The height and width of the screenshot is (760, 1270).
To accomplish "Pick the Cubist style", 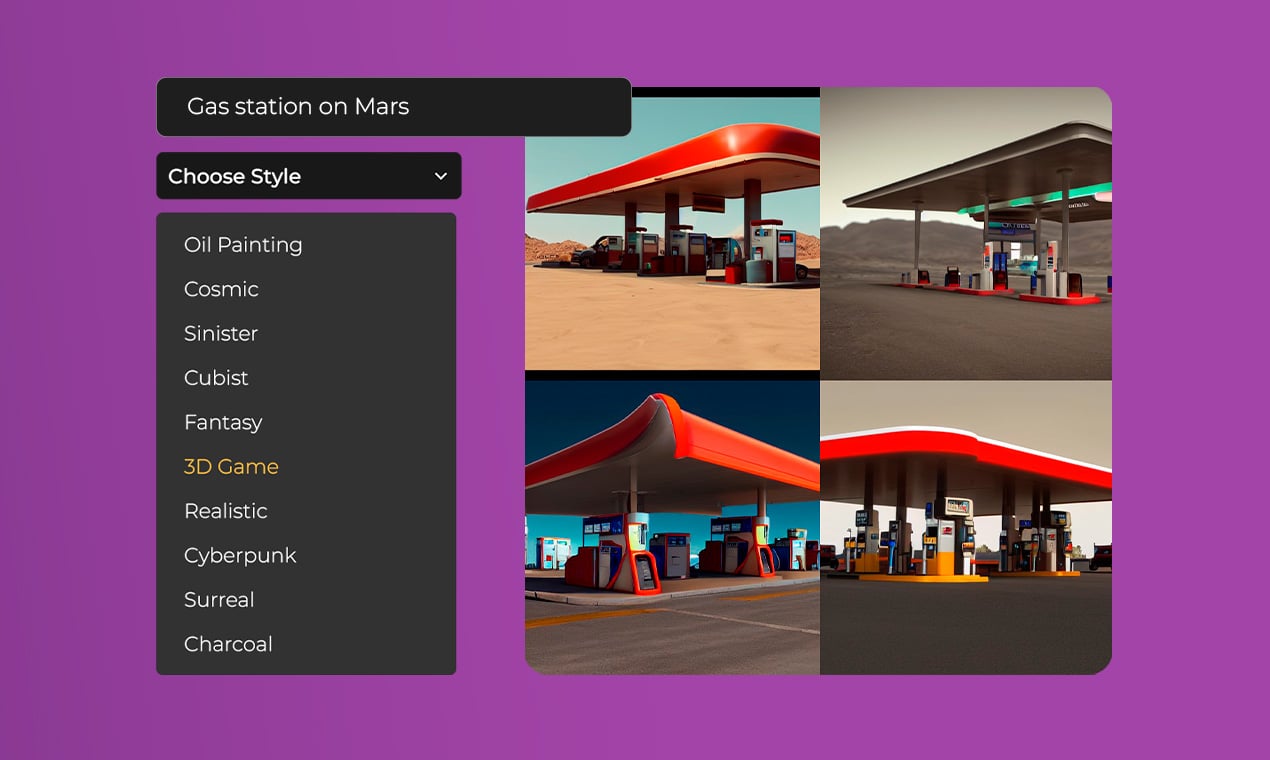I will [x=215, y=378].
